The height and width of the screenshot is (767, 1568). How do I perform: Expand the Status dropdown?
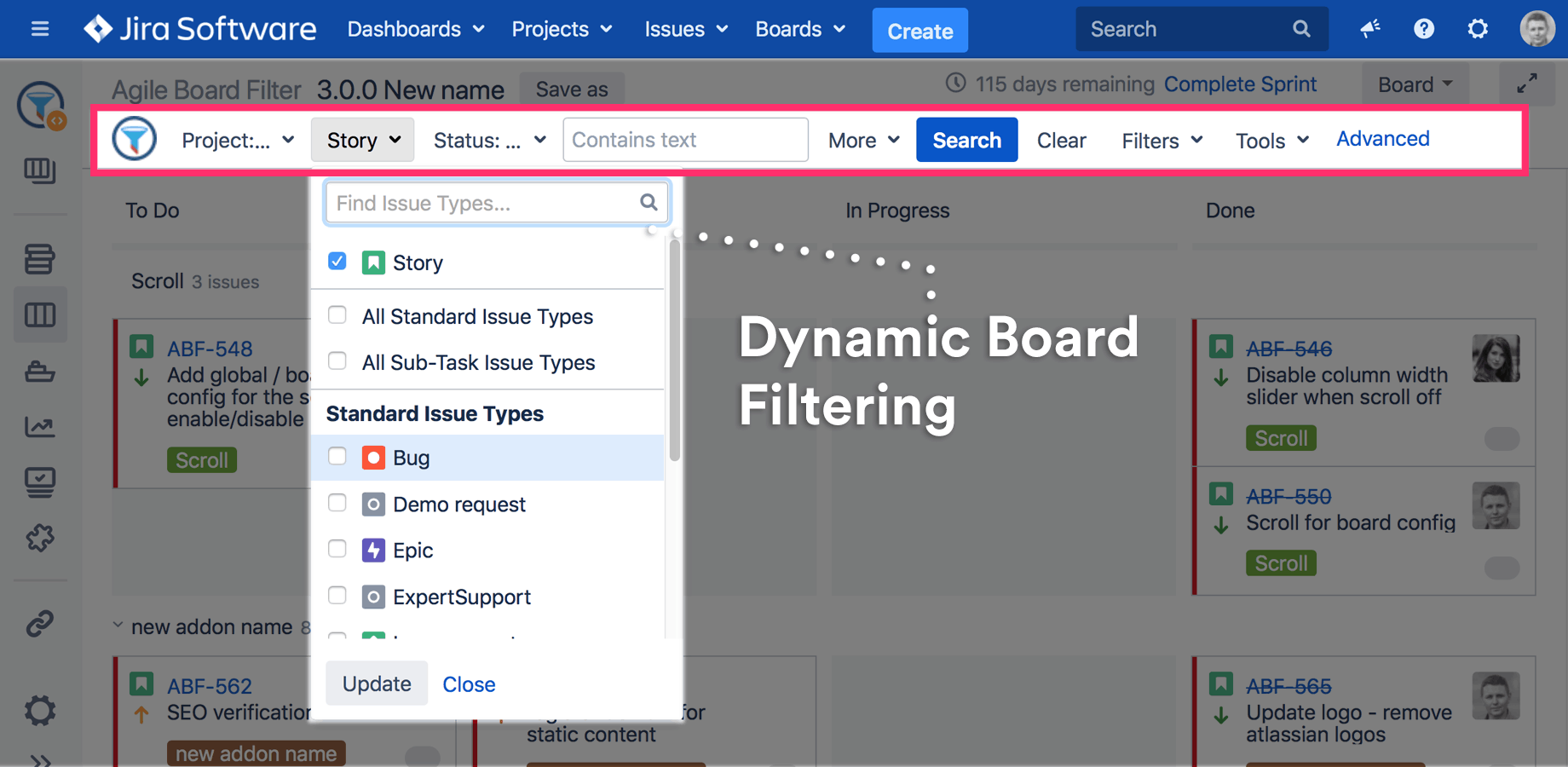[x=487, y=140]
